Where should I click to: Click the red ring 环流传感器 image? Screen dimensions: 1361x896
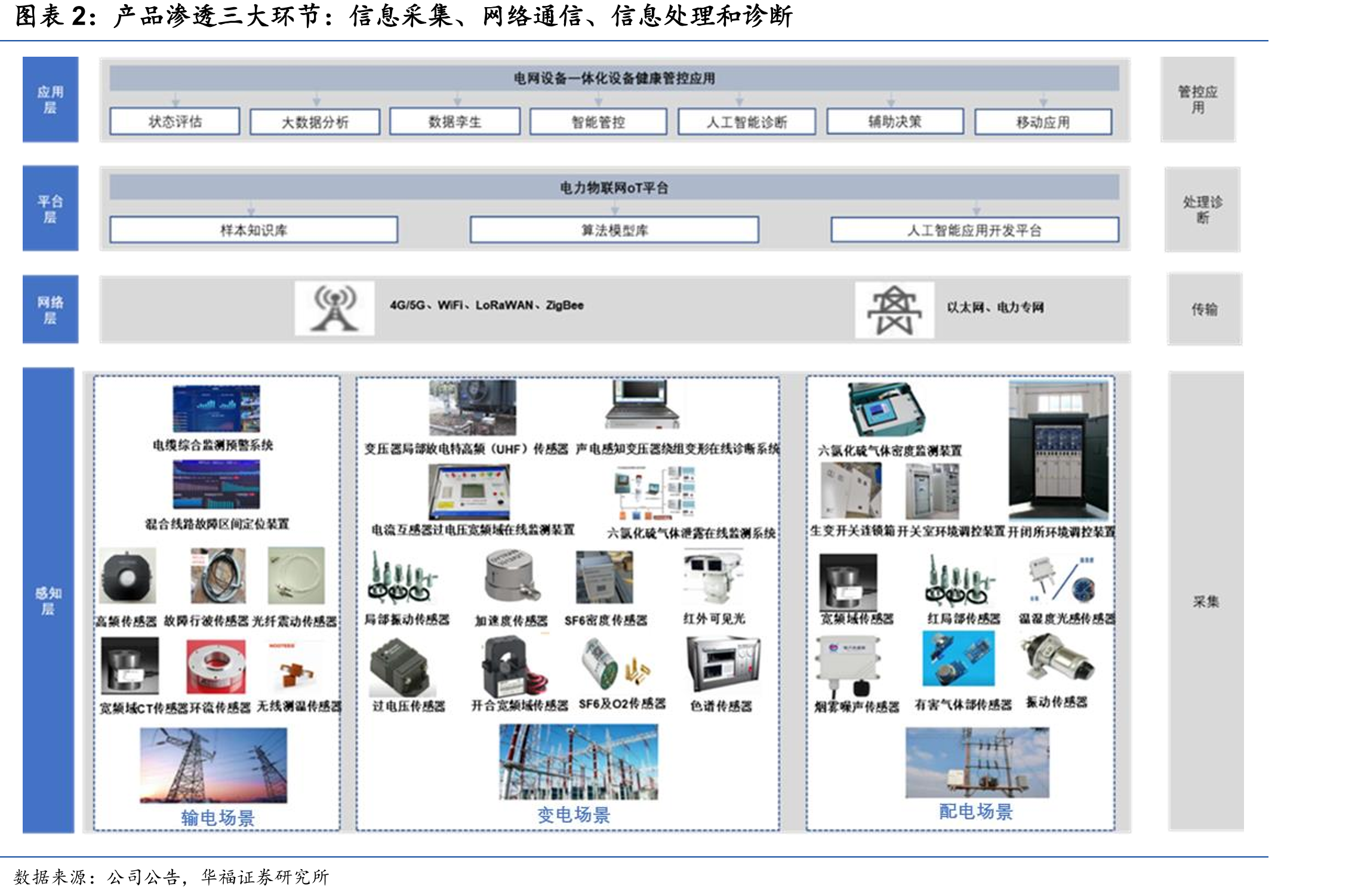point(215,666)
